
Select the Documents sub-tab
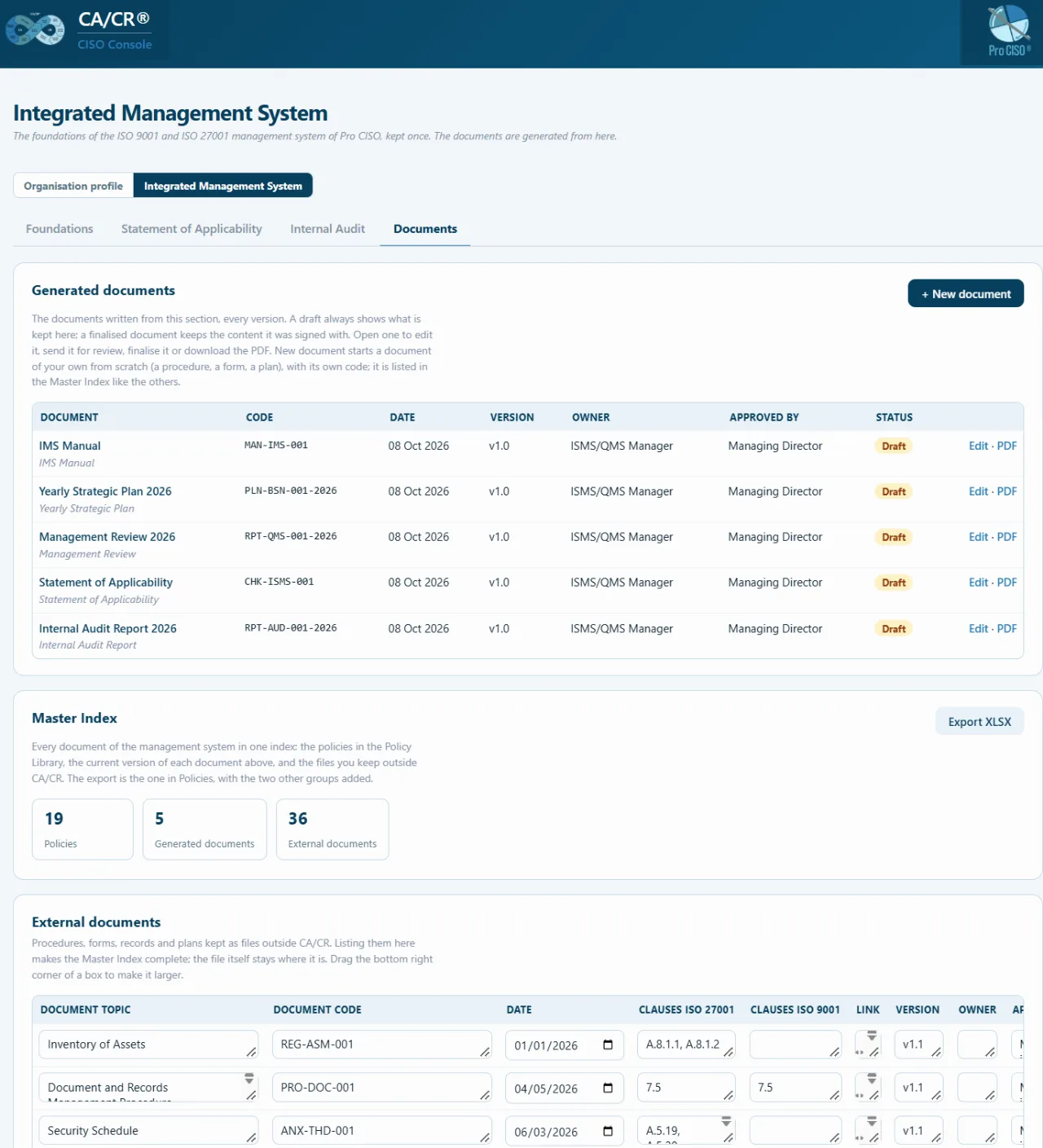click(x=425, y=229)
